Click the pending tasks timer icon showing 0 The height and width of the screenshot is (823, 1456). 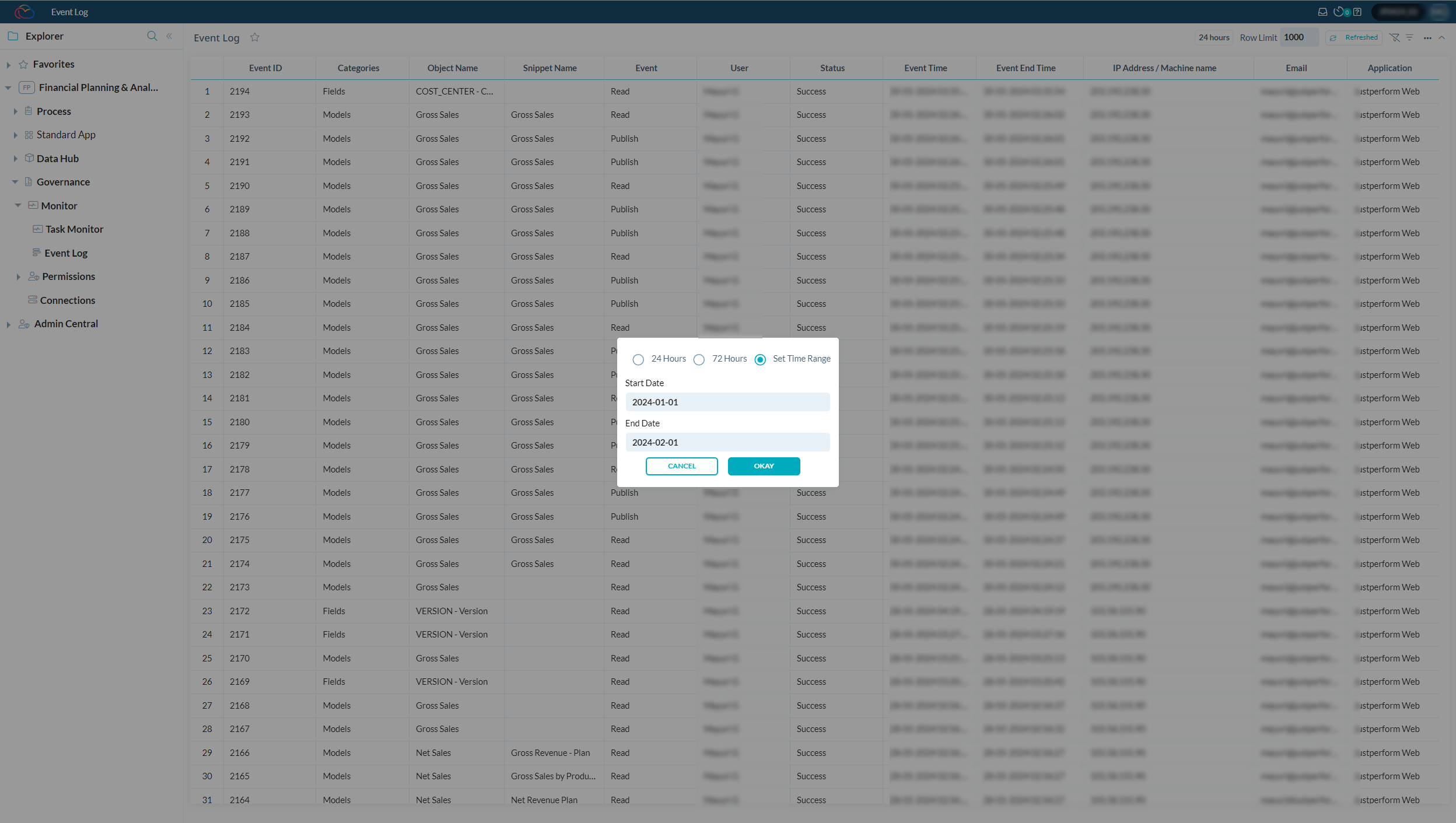1341,12
